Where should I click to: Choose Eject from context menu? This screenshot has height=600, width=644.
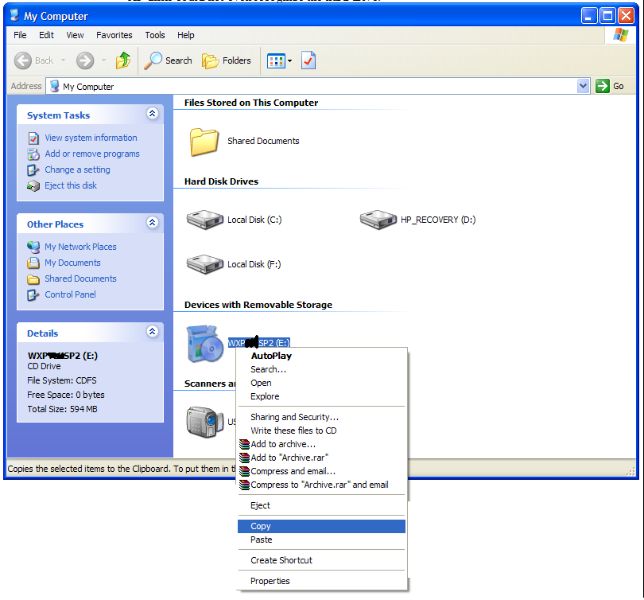click(x=322, y=506)
